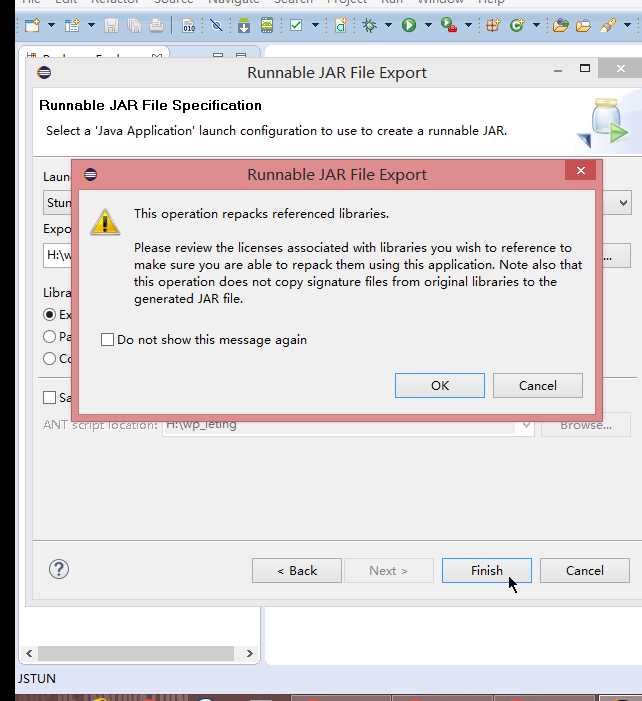The image size is (642, 701).
Task: Click the New file toolbar icon
Action: 32,25
